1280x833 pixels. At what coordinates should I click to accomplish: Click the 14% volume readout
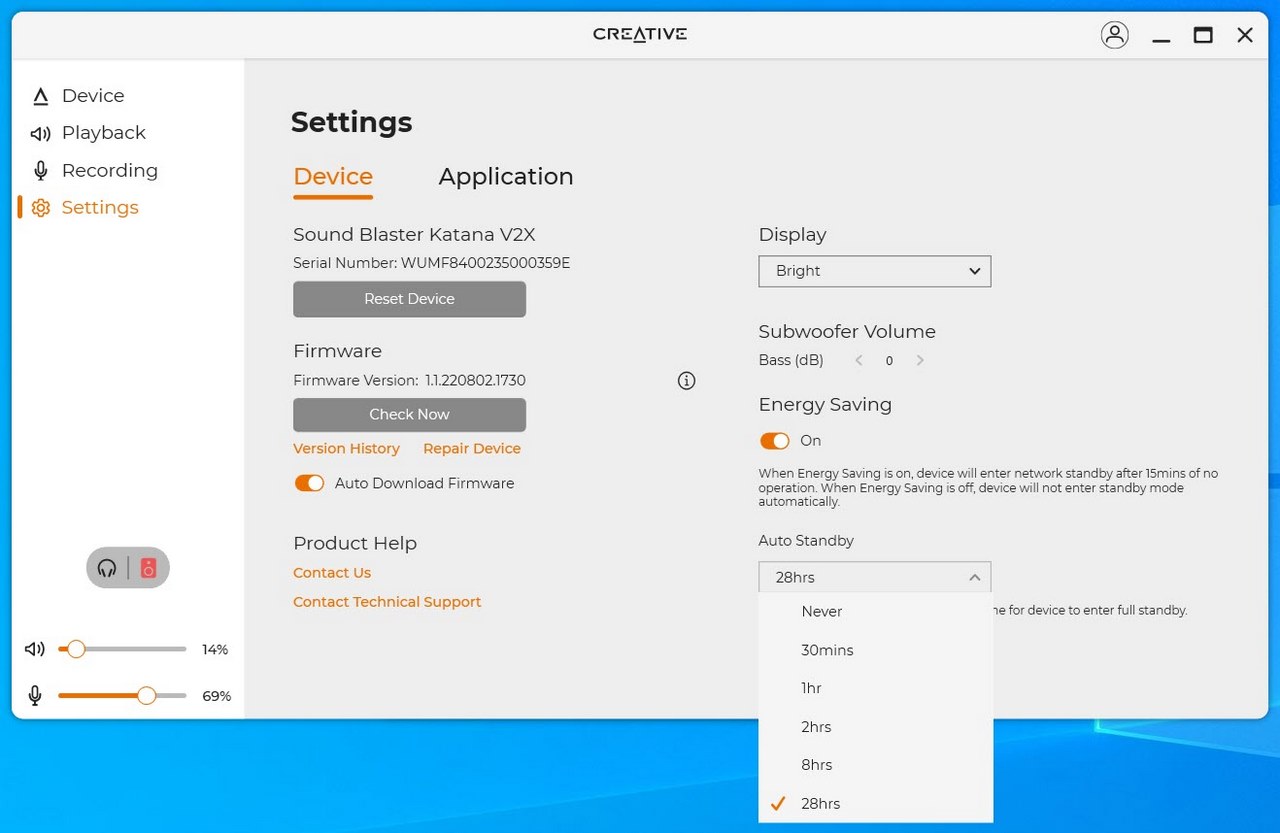pyautogui.click(x=215, y=650)
